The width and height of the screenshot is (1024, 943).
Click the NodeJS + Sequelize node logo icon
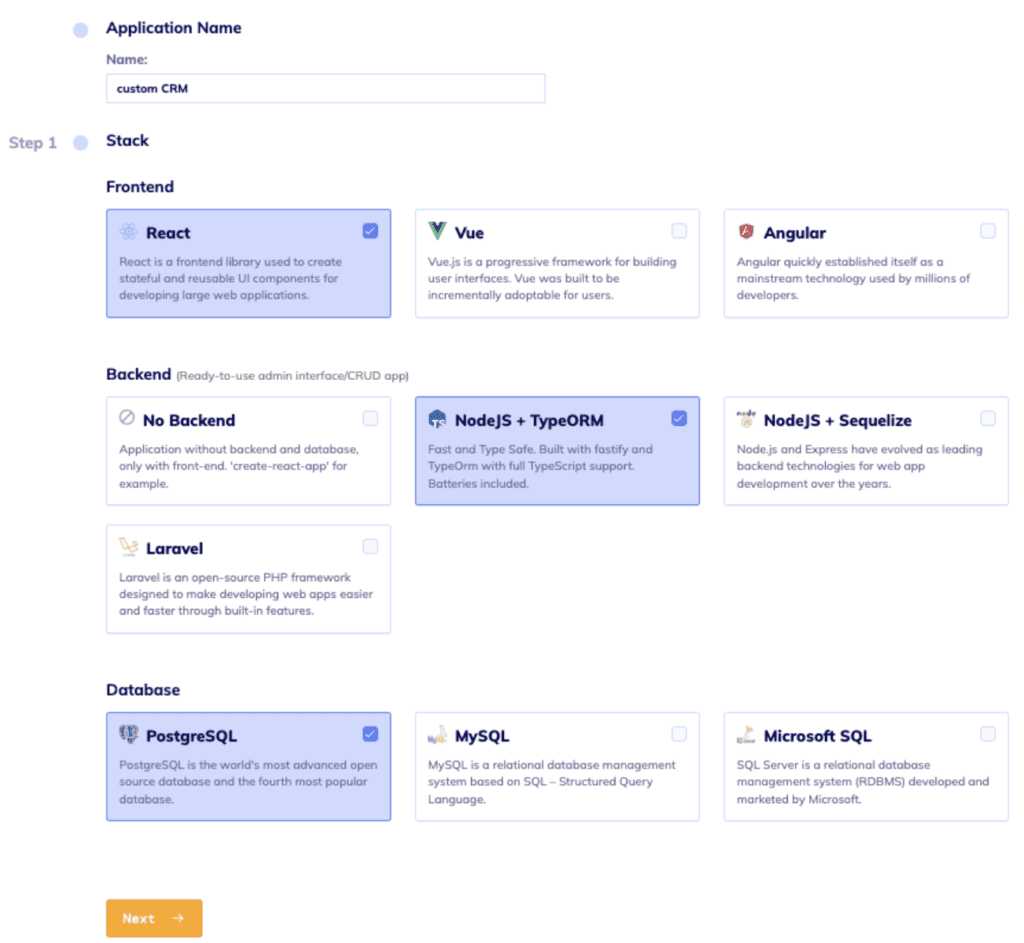746,419
